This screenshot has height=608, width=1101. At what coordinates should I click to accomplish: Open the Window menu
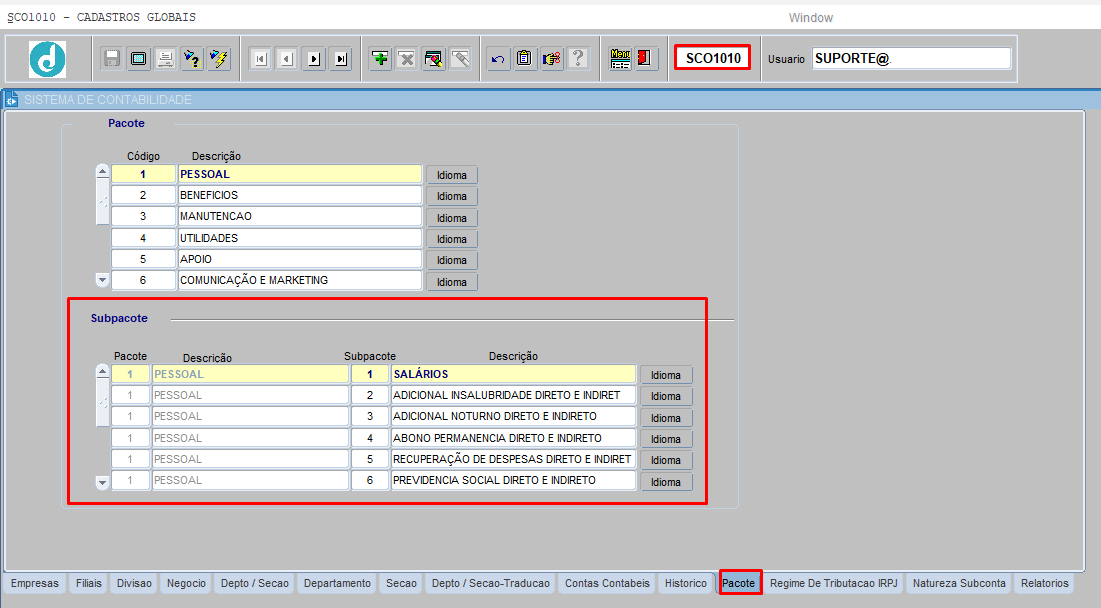(x=810, y=18)
